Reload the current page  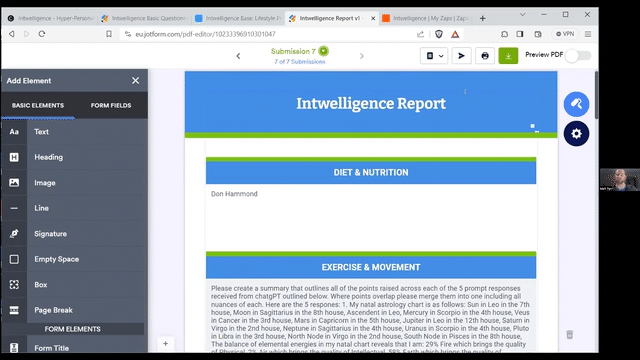42,34
